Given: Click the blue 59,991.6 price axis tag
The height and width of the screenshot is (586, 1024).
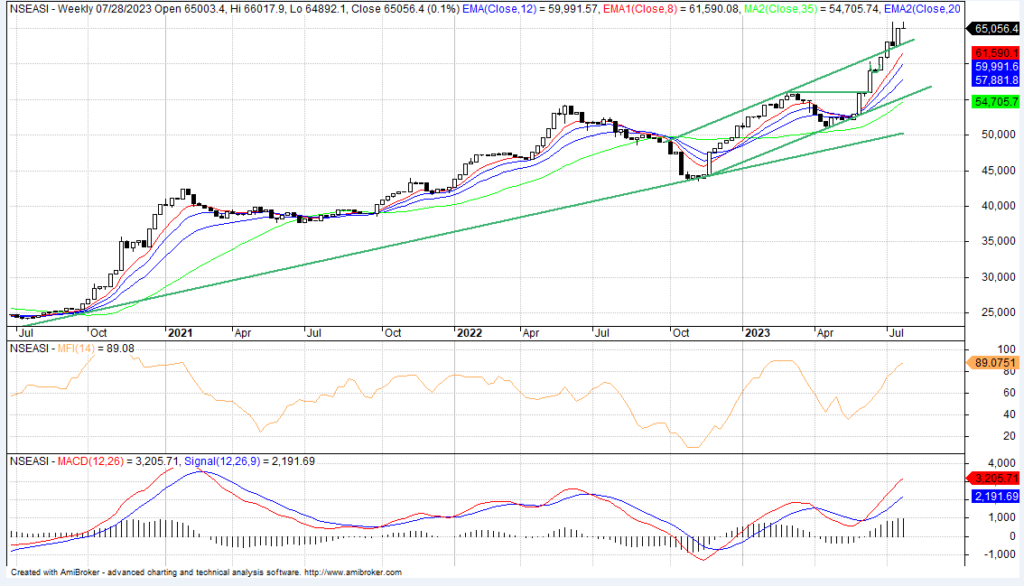Looking at the screenshot, I should (x=996, y=66).
